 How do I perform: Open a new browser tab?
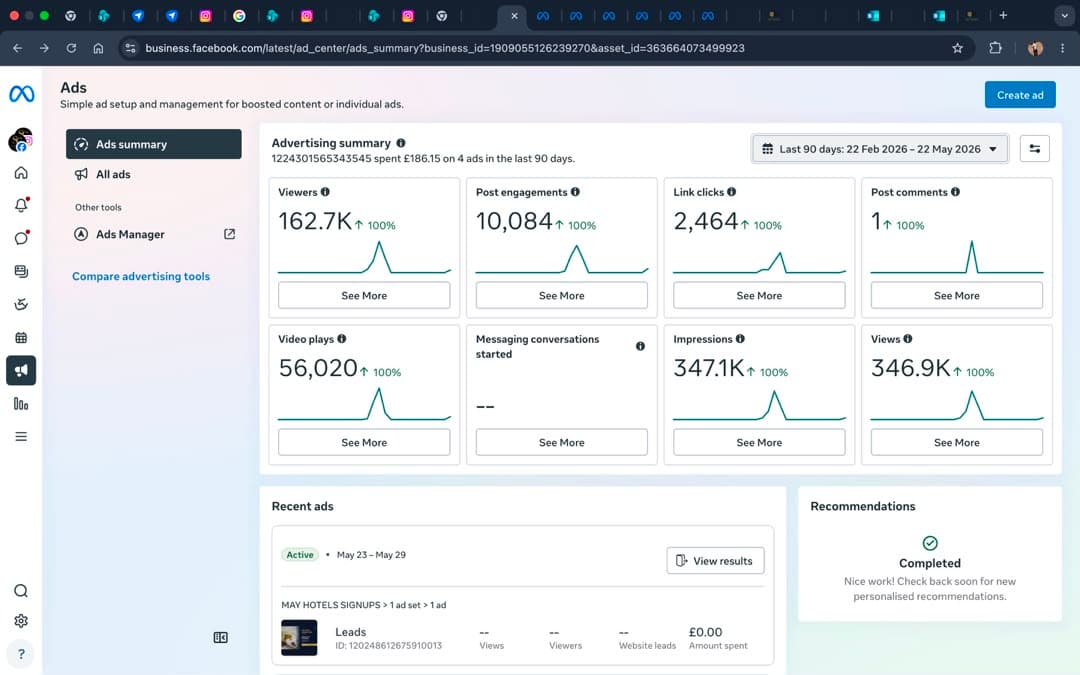pyautogui.click(x=1003, y=15)
